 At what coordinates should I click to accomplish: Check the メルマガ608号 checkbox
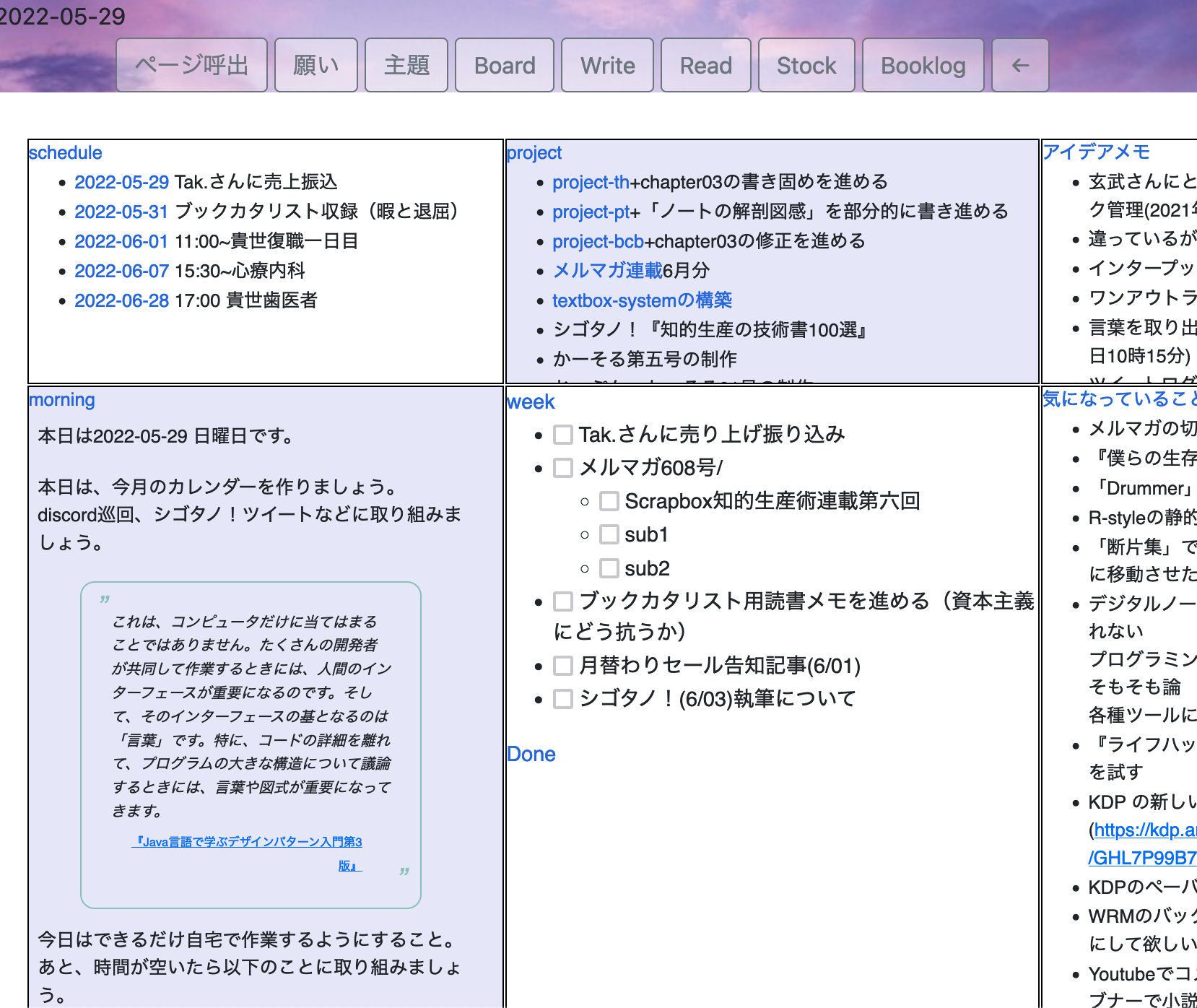pos(563,467)
